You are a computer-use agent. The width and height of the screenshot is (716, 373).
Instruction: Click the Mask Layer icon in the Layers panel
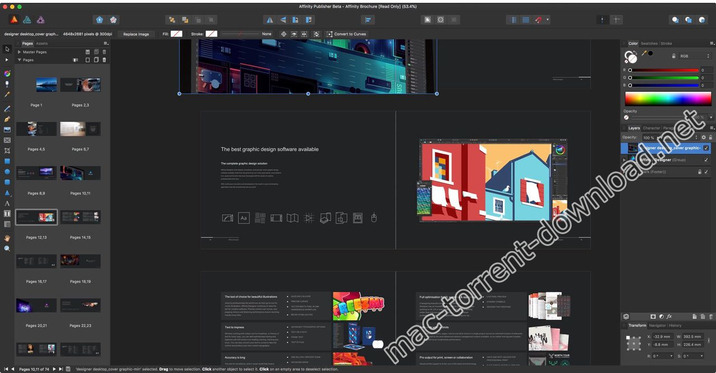[x=653, y=316]
